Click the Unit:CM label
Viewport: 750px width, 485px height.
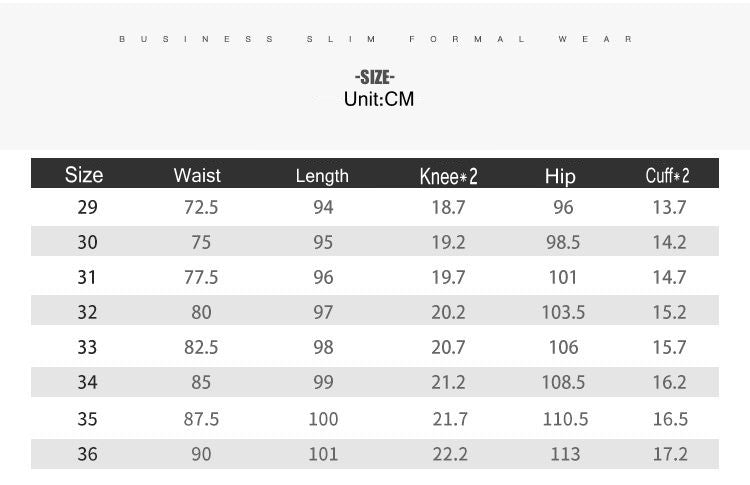(x=378, y=99)
